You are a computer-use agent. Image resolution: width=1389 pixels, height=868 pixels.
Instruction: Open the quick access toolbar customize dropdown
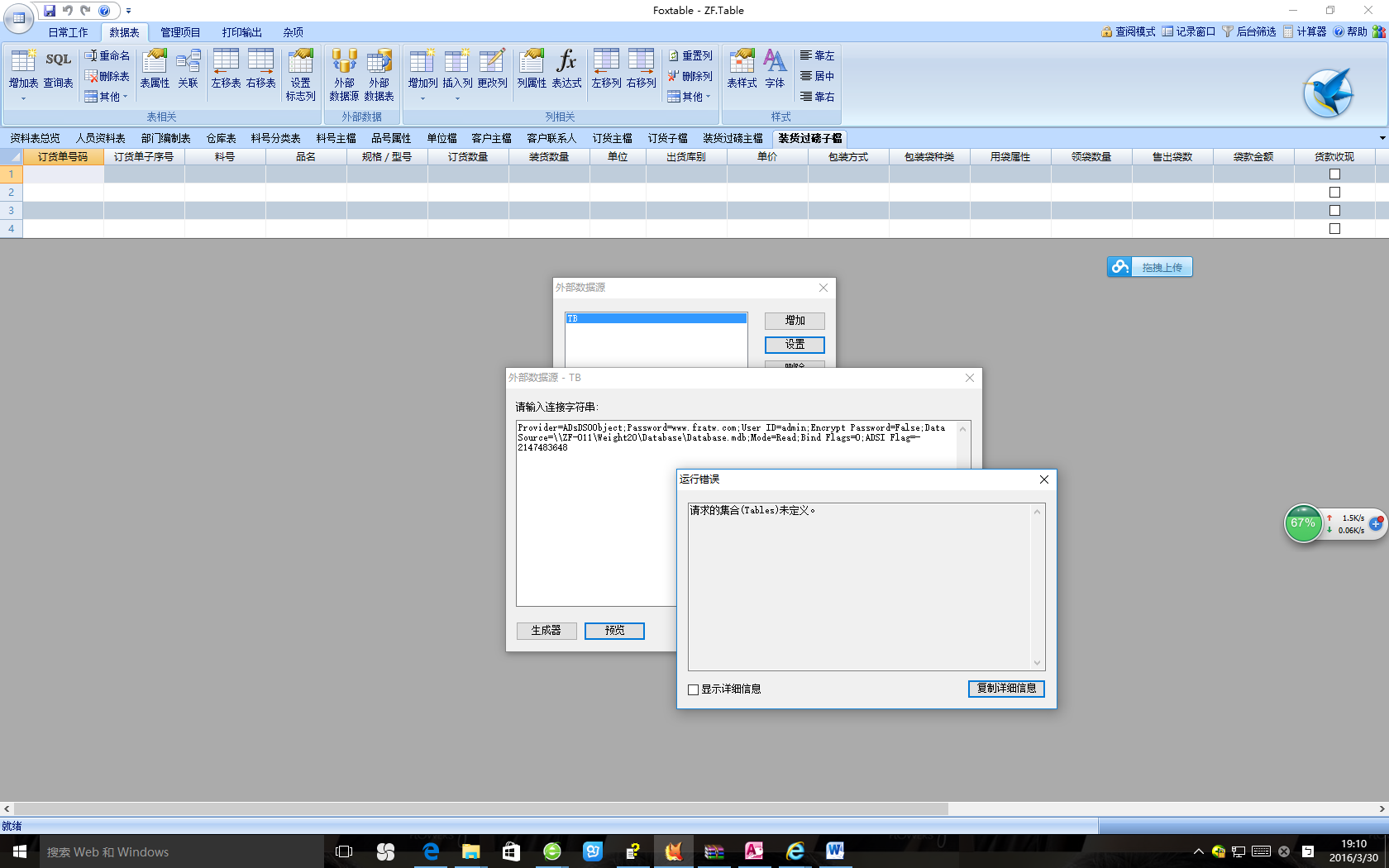point(128,11)
